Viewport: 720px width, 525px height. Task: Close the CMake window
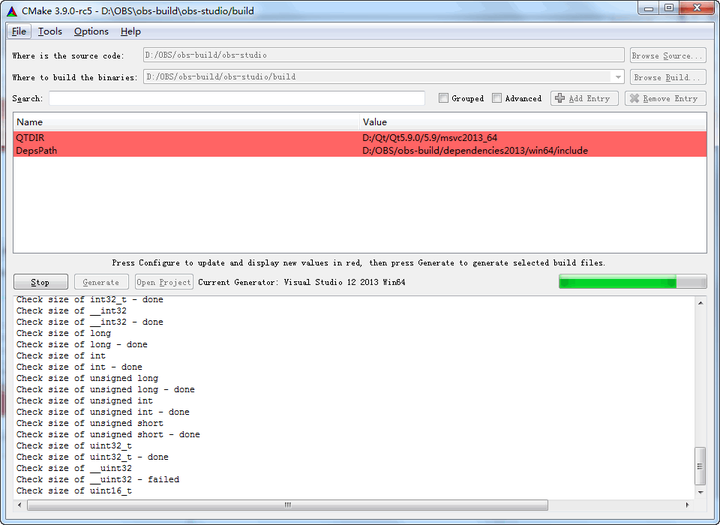(x=697, y=8)
